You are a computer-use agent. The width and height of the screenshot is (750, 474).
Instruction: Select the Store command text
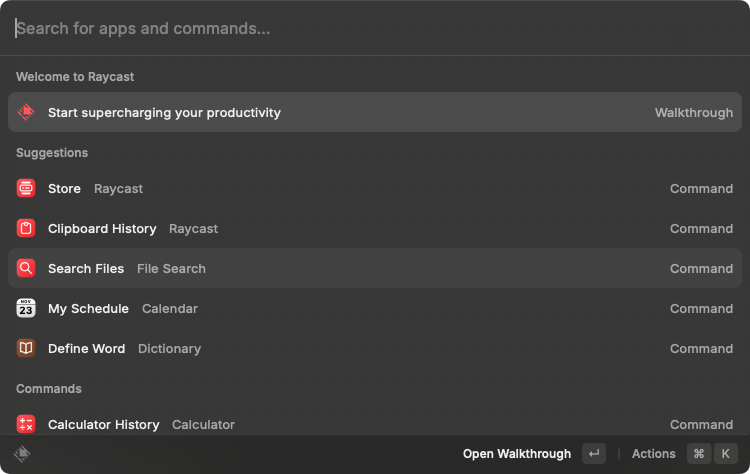coord(64,188)
